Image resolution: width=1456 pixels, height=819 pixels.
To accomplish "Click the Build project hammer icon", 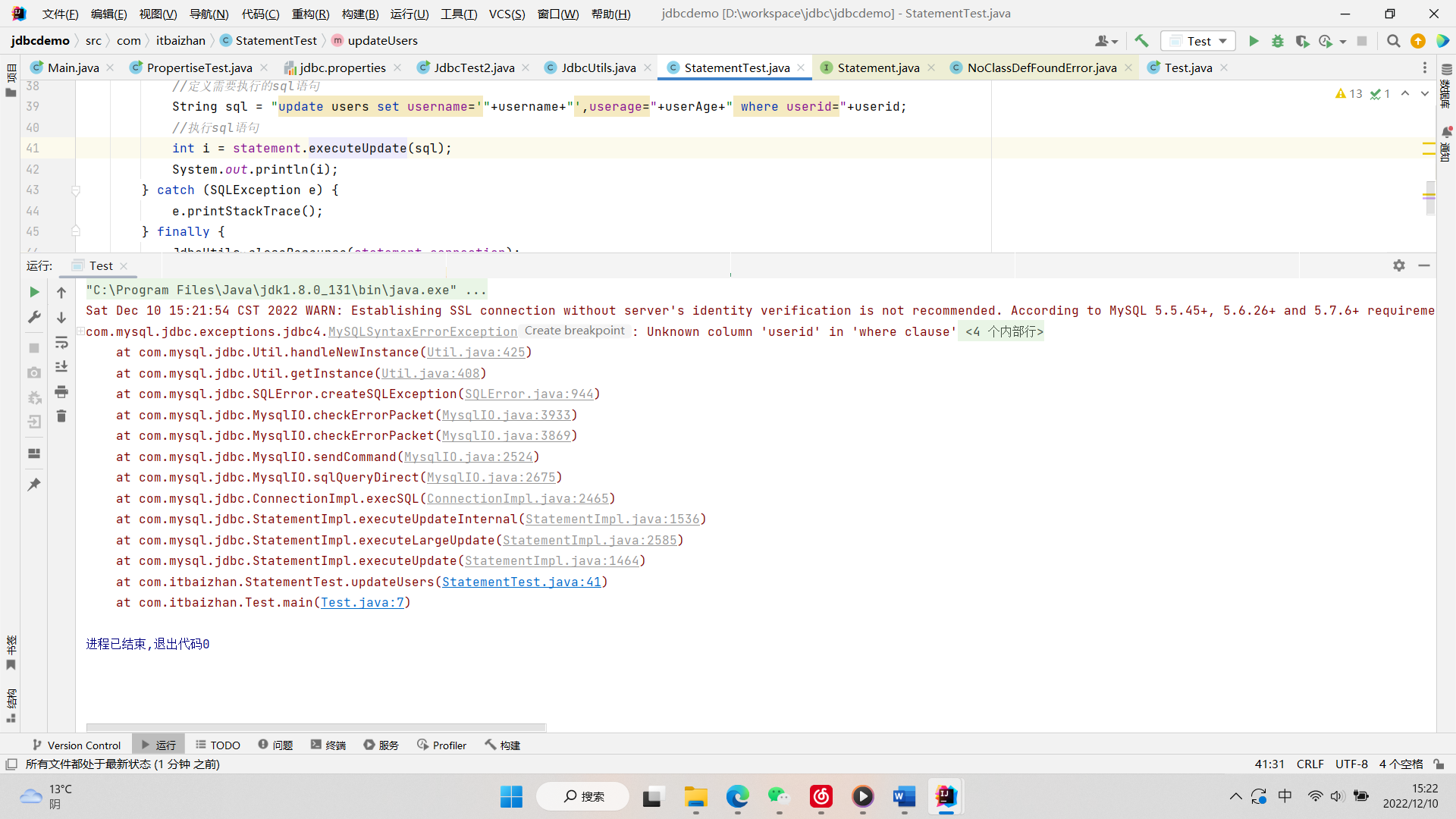I will point(1141,41).
